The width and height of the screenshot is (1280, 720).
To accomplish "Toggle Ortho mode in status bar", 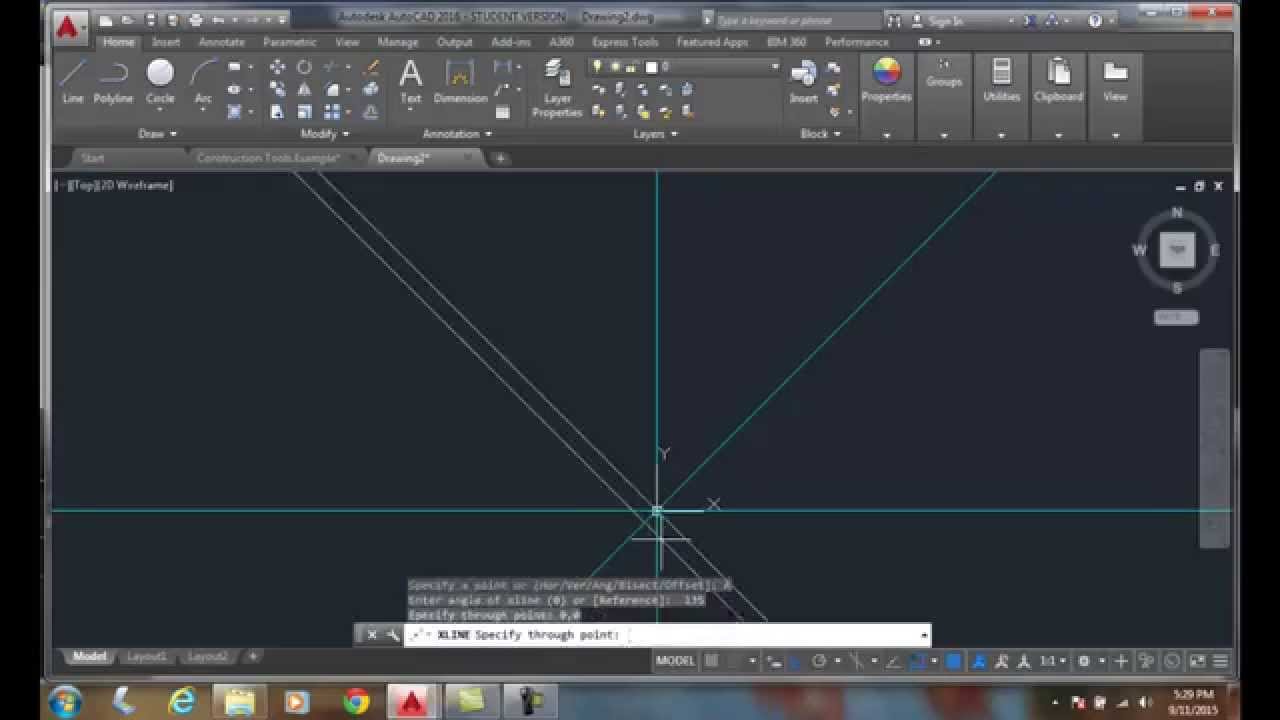I will click(x=797, y=661).
